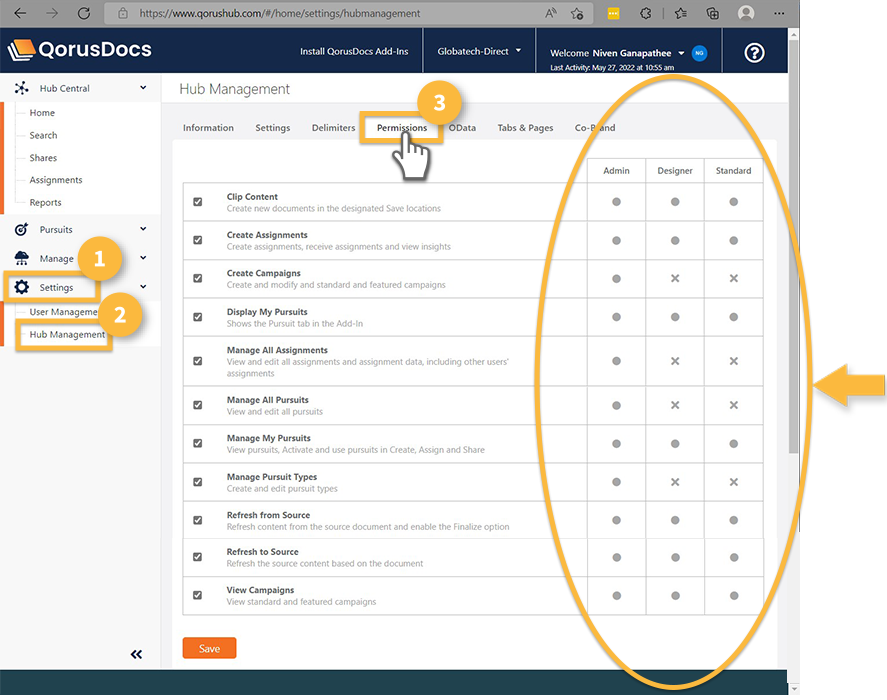
Task: Open the browser profile avatar
Action: [746, 13]
